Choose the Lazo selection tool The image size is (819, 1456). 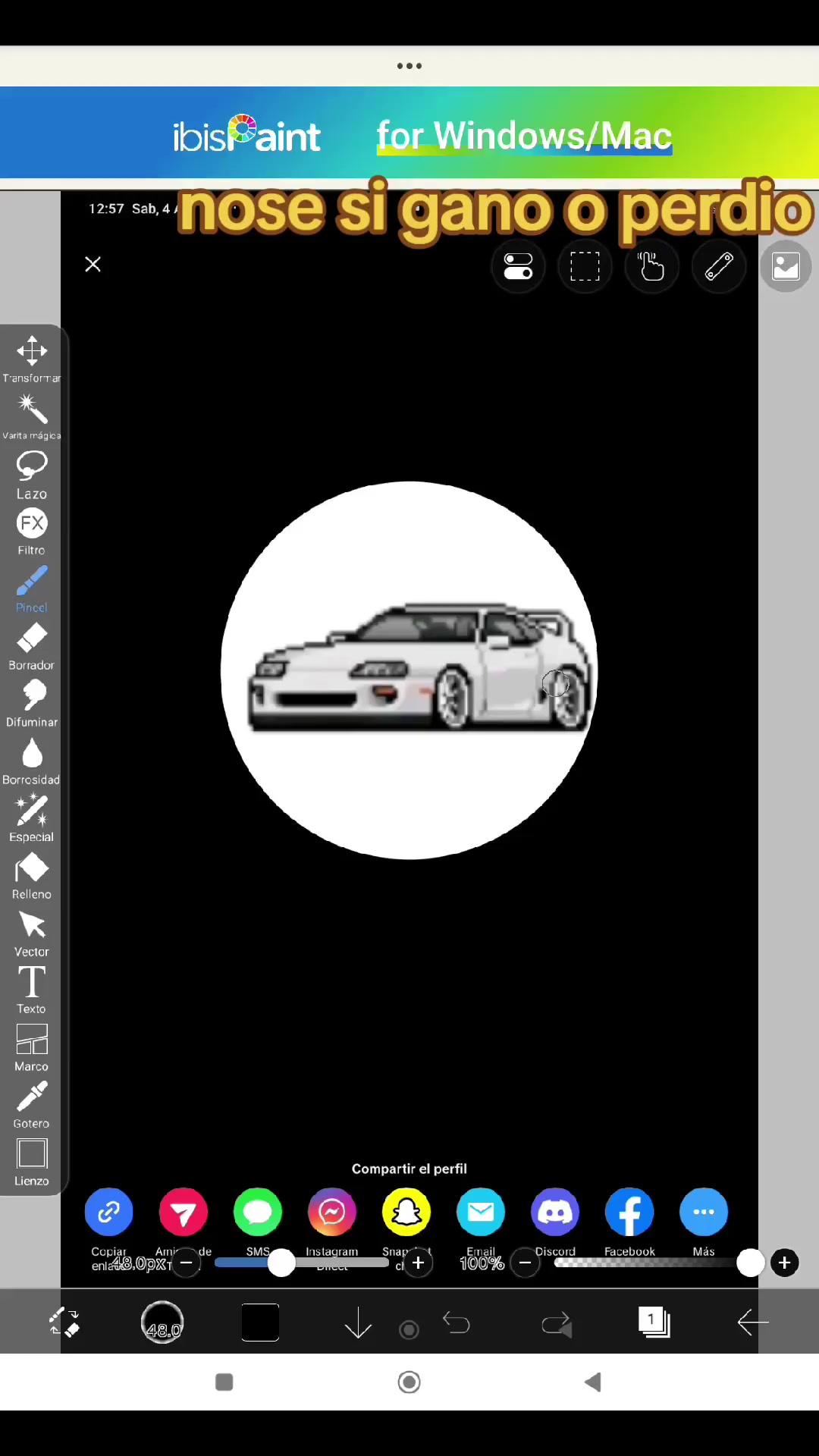pyautogui.click(x=32, y=475)
